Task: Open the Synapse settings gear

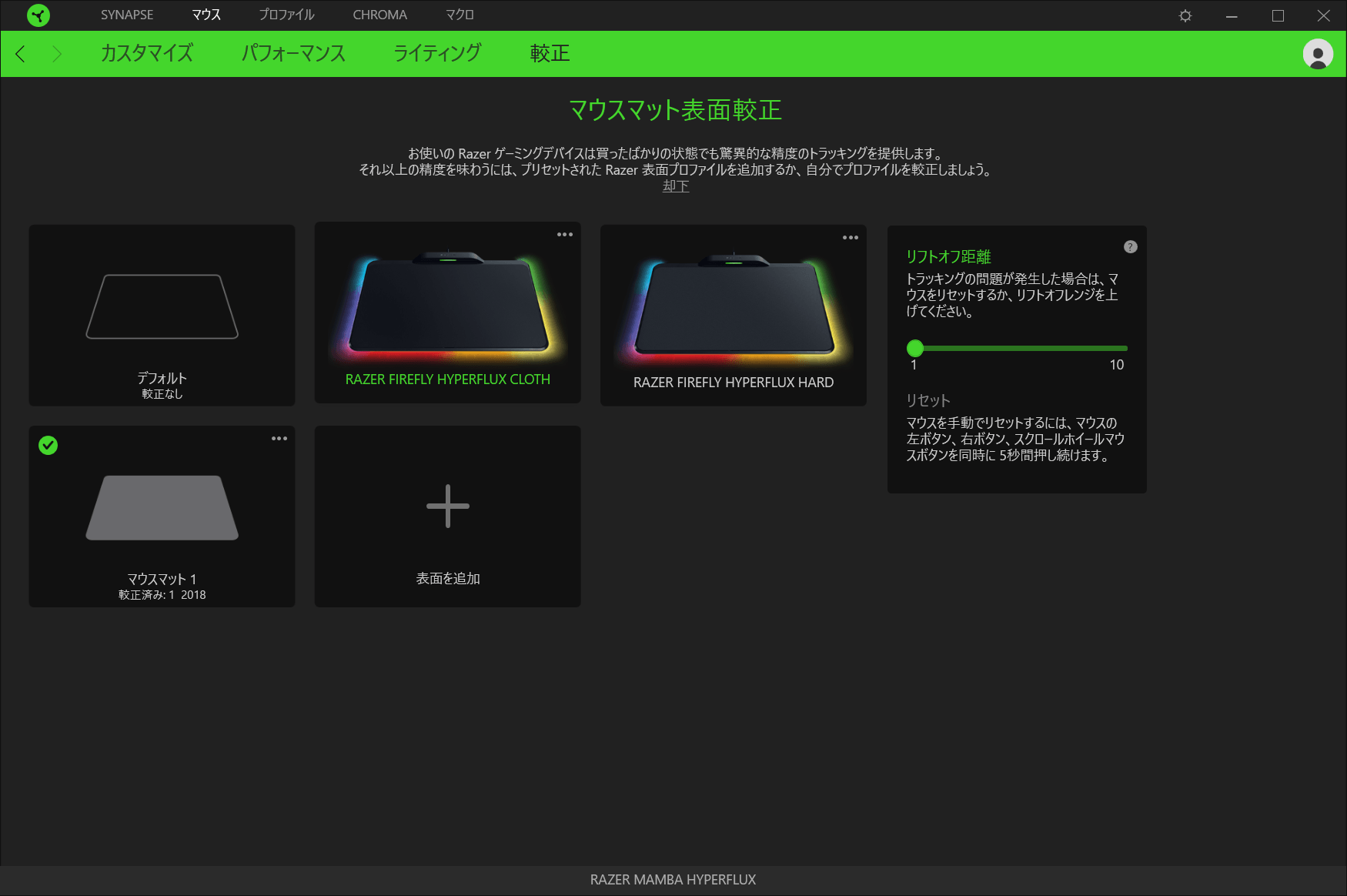Action: 1185,15
